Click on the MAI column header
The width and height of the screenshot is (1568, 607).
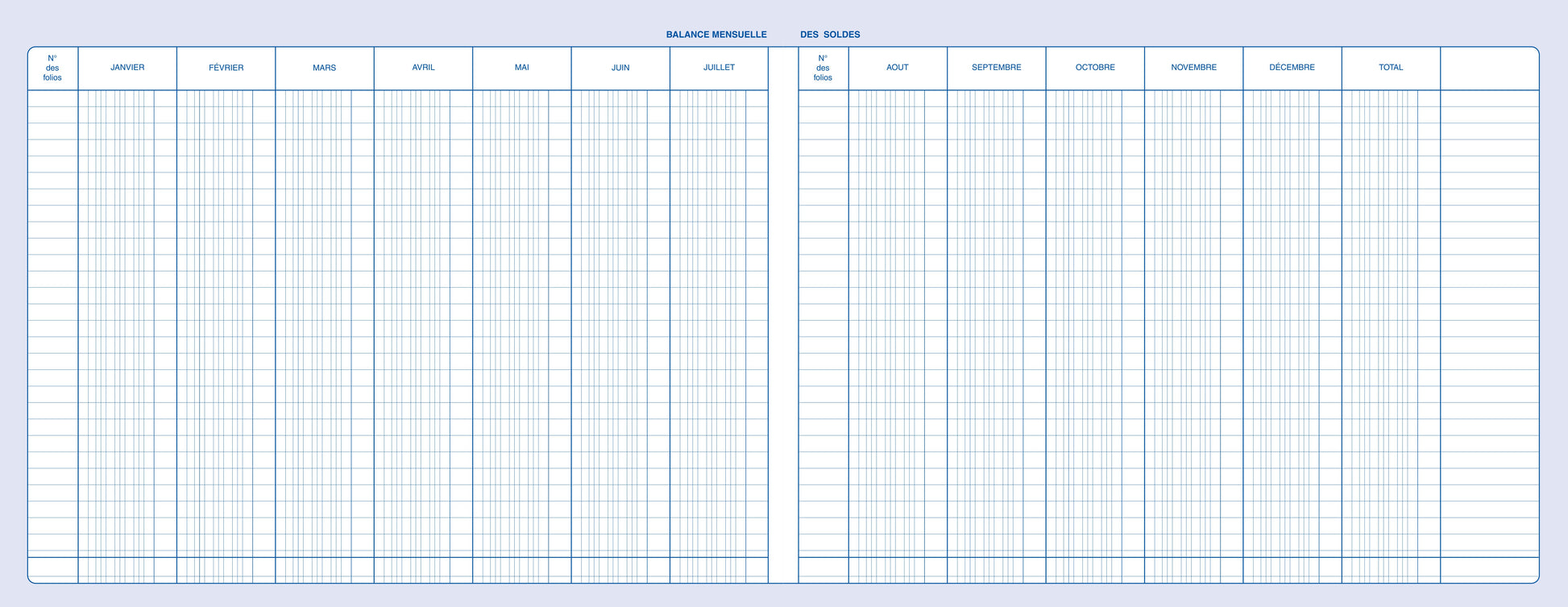[x=522, y=68]
